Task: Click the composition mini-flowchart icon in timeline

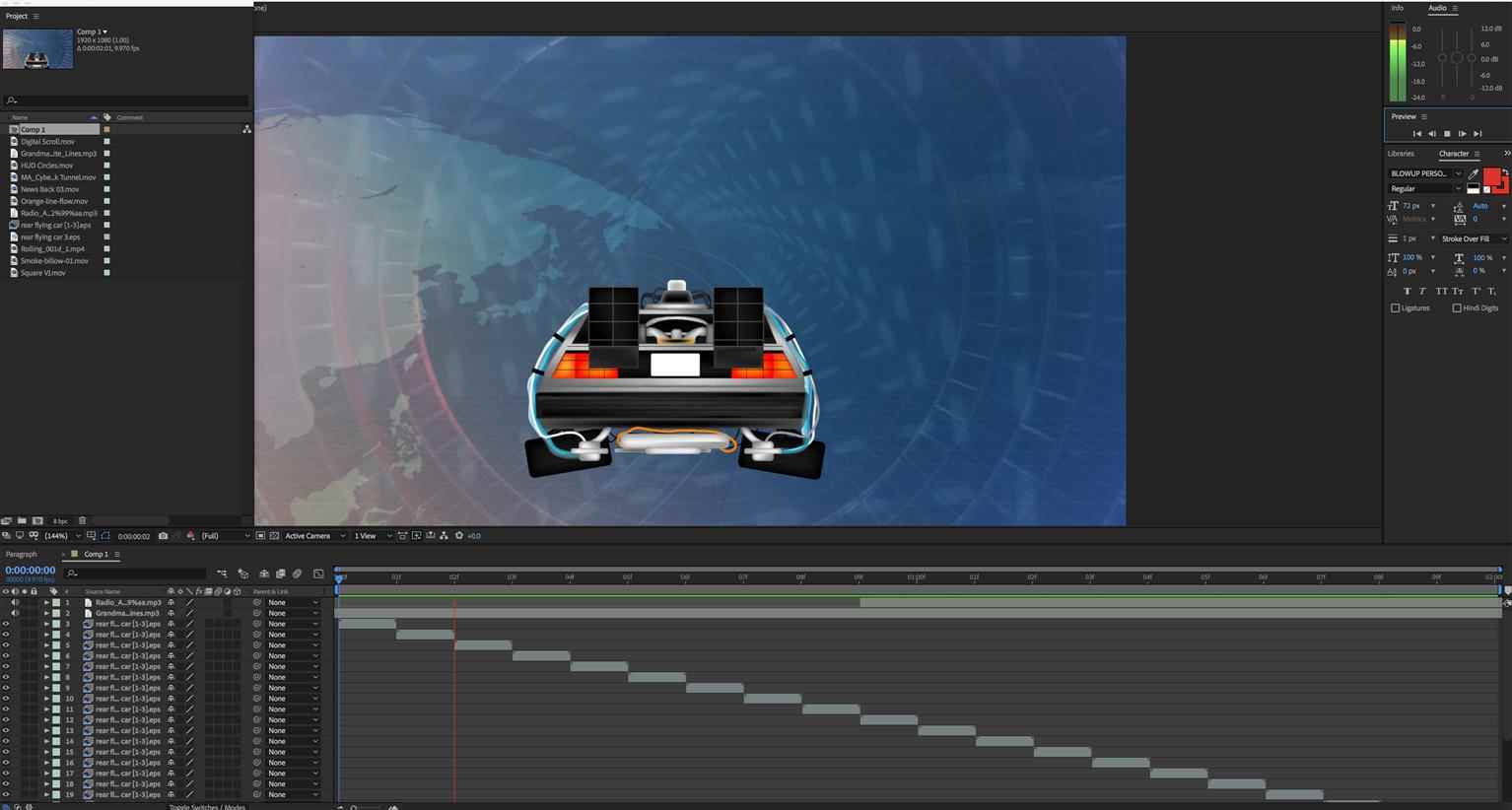Action: point(222,574)
